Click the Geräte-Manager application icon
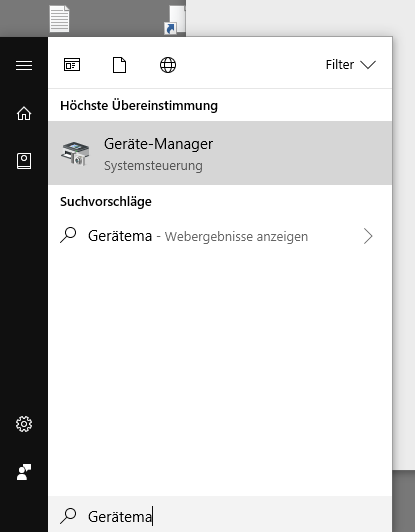Image resolution: width=415 pixels, height=532 pixels. click(75, 153)
